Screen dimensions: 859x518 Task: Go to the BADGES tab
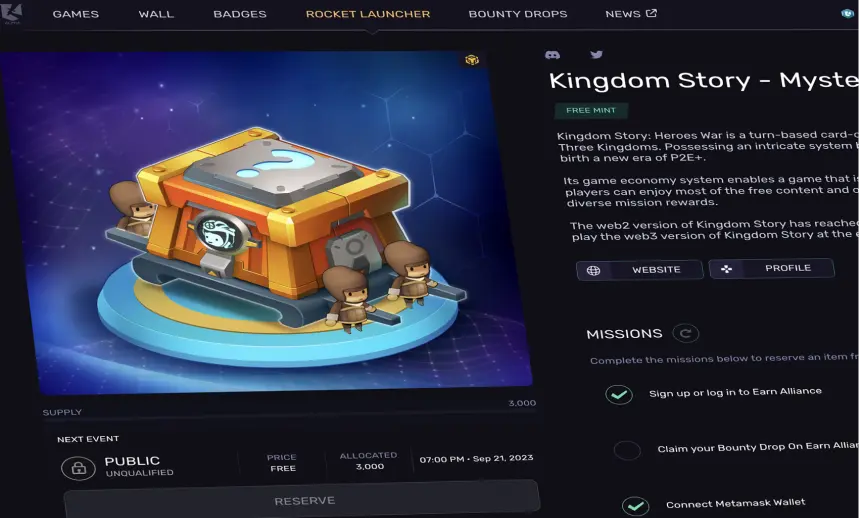pyautogui.click(x=240, y=14)
